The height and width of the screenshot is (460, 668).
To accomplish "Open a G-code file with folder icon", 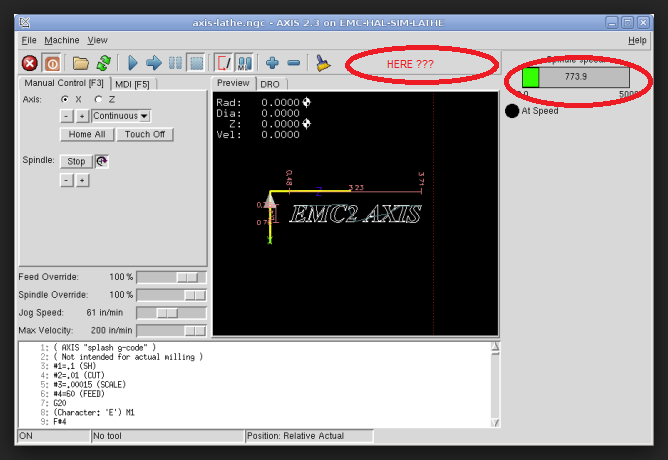I will coord(81,63).
